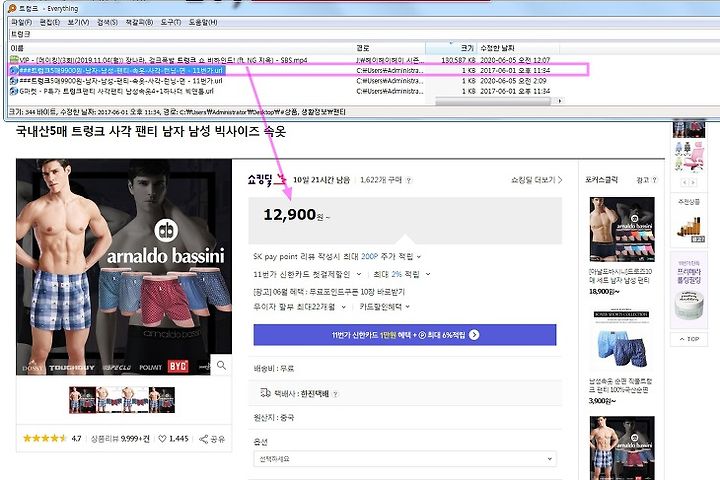Click the heart like icon with 1,445
This screenshot has width=720, height=480.
point(162,439)
